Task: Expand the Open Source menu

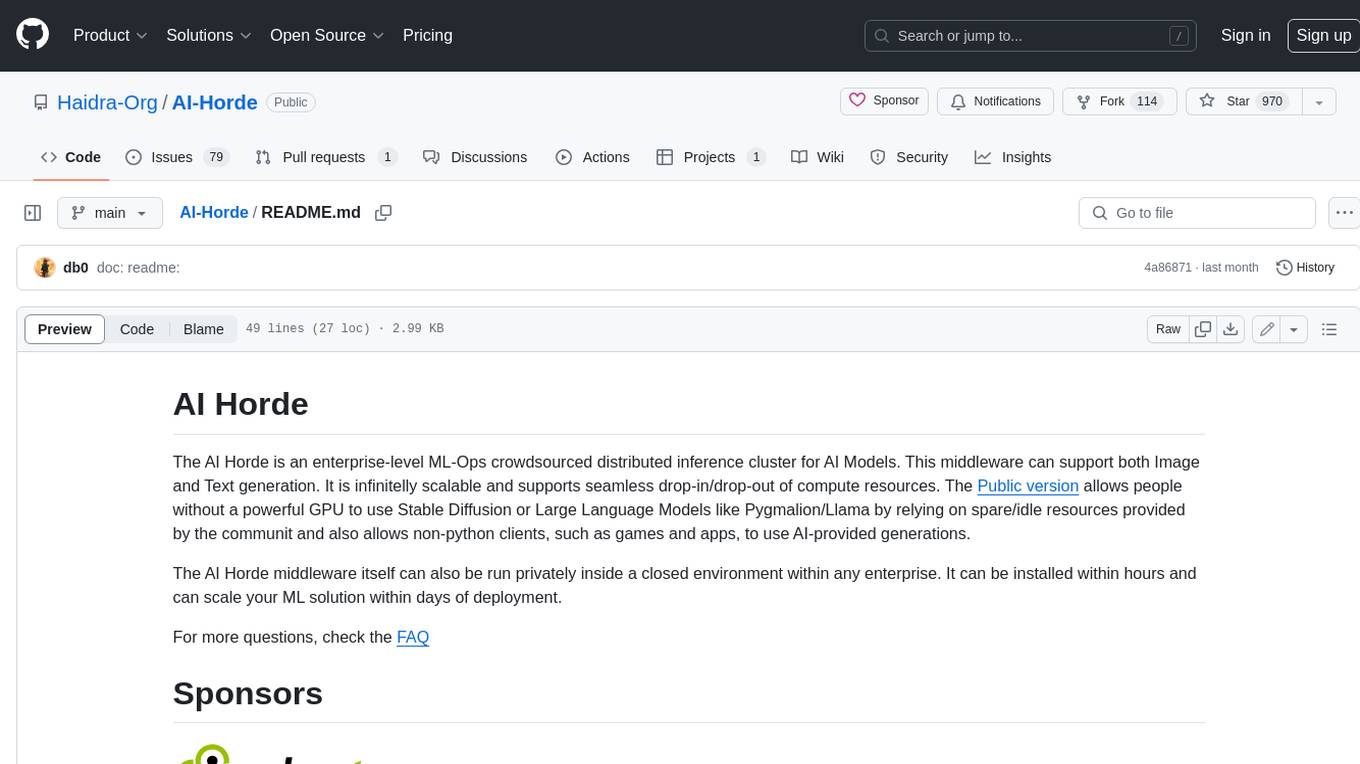Action: tap(327, 35)
